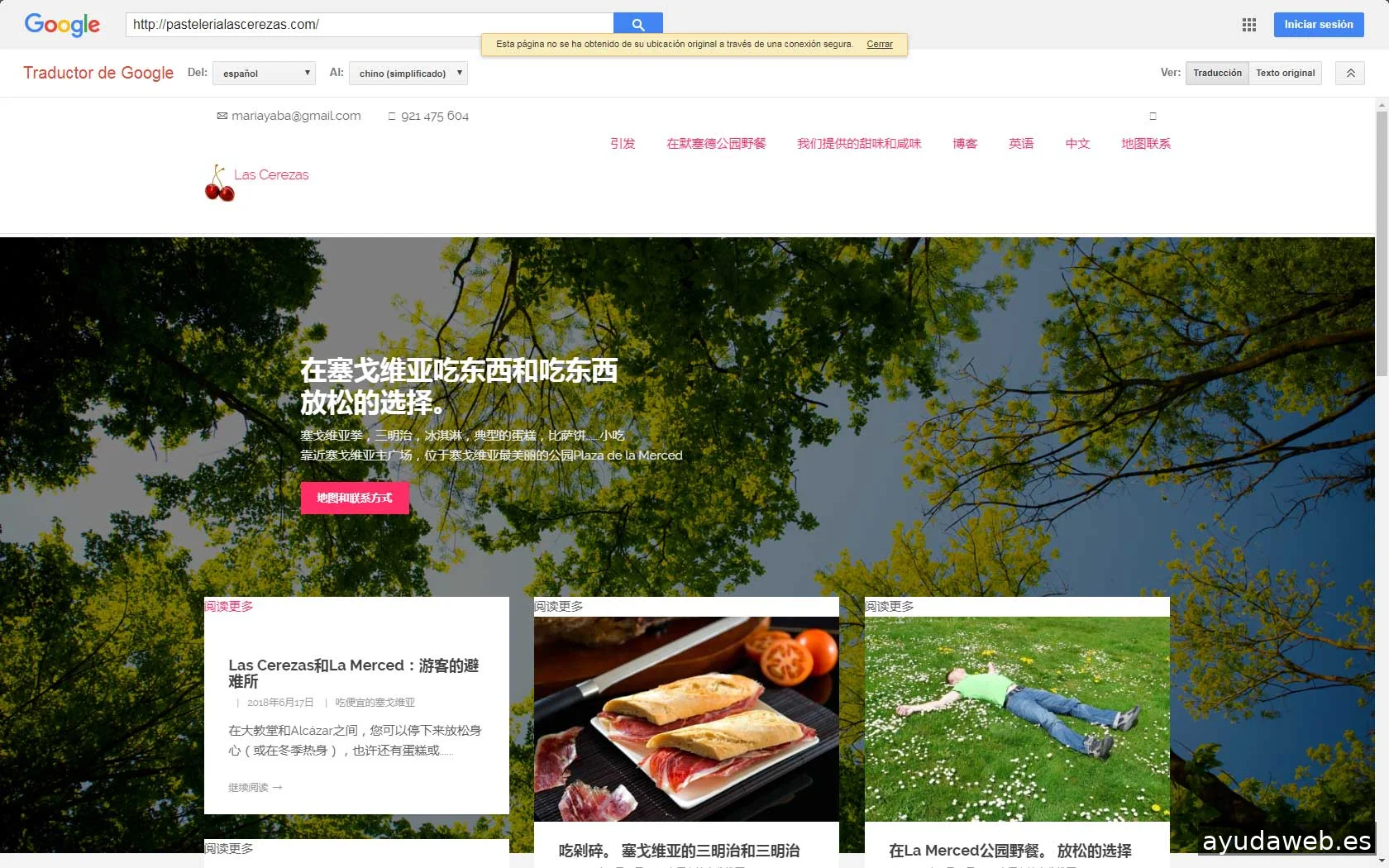Switch view to Texto original
1389x868 pixels.
(x=1285, y=73)
